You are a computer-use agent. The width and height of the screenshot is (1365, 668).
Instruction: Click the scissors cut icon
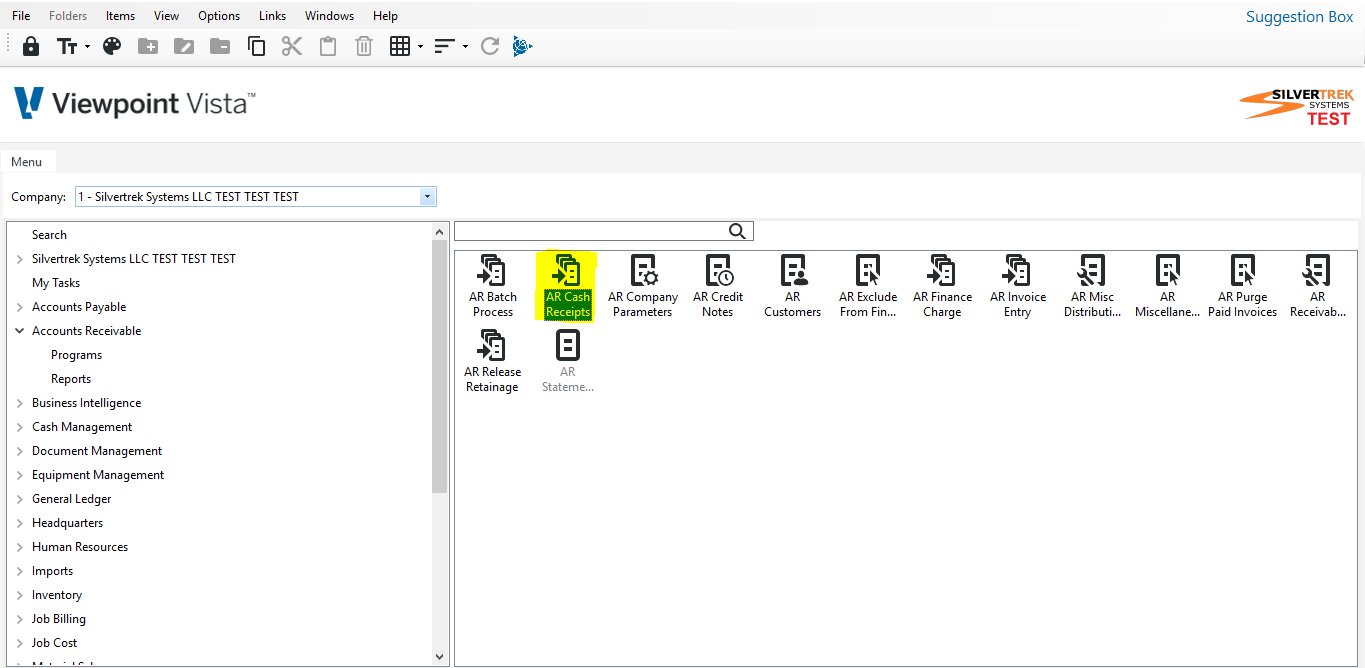tap(292, 46)
